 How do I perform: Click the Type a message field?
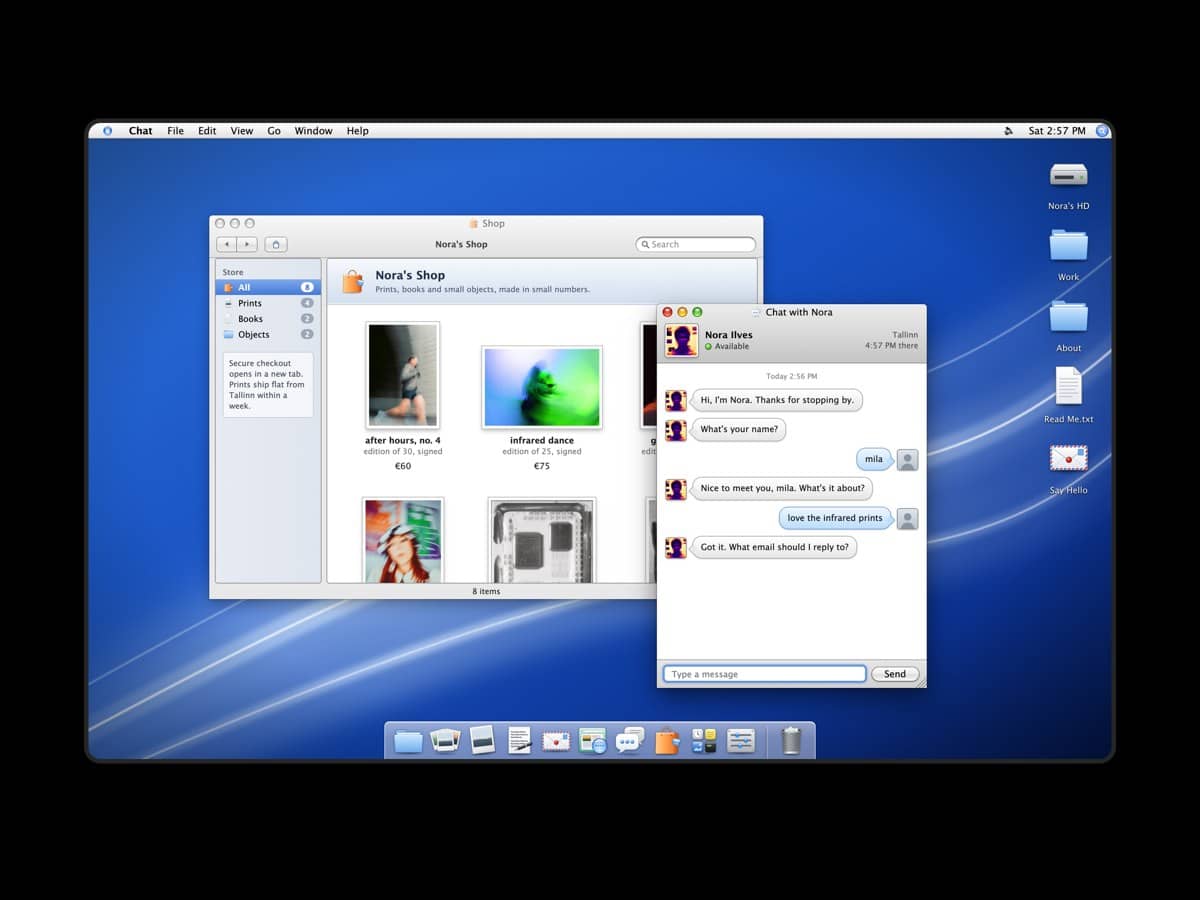[765, 674]
